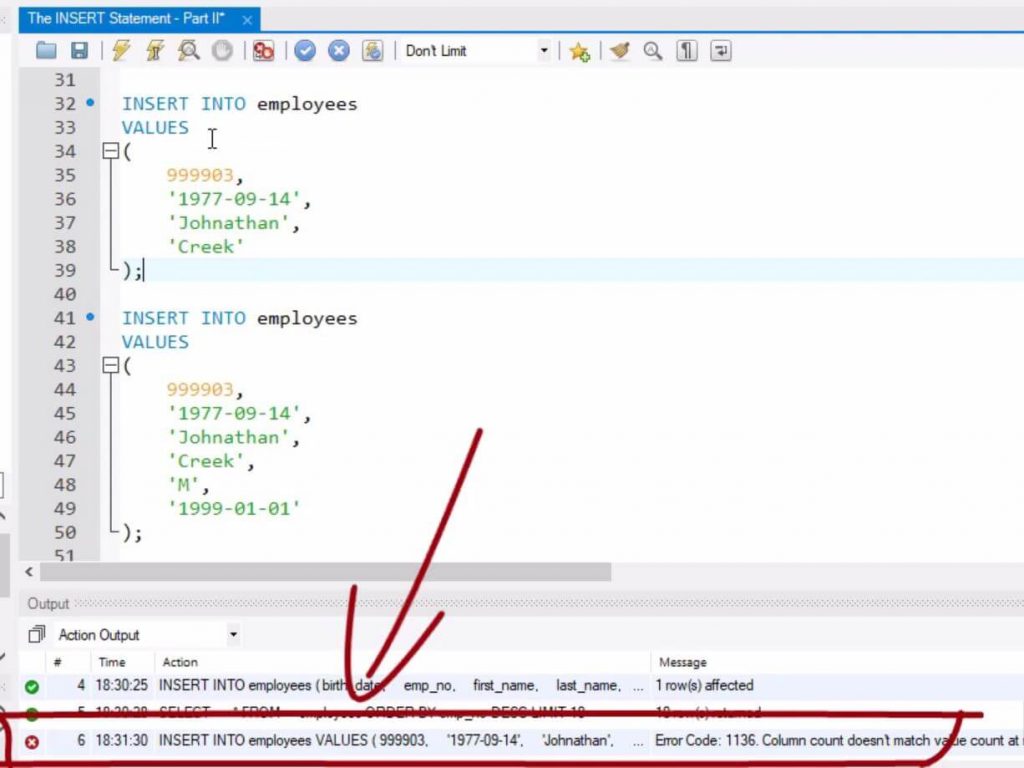1024x768 pixels.
Task: Run Explain plan with the magnifier-lightning icon
Action: 189,50
